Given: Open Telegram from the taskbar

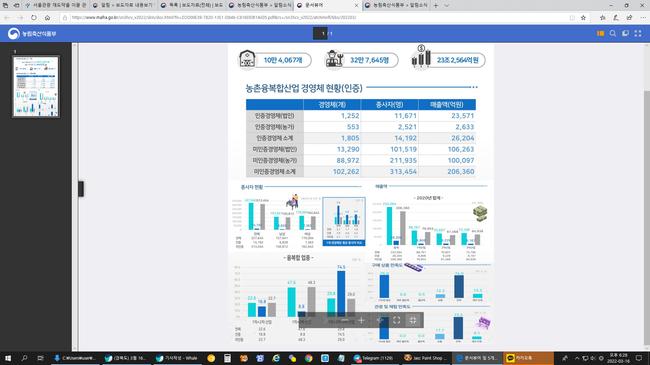Looking at the screenshot, I should 373,358.
